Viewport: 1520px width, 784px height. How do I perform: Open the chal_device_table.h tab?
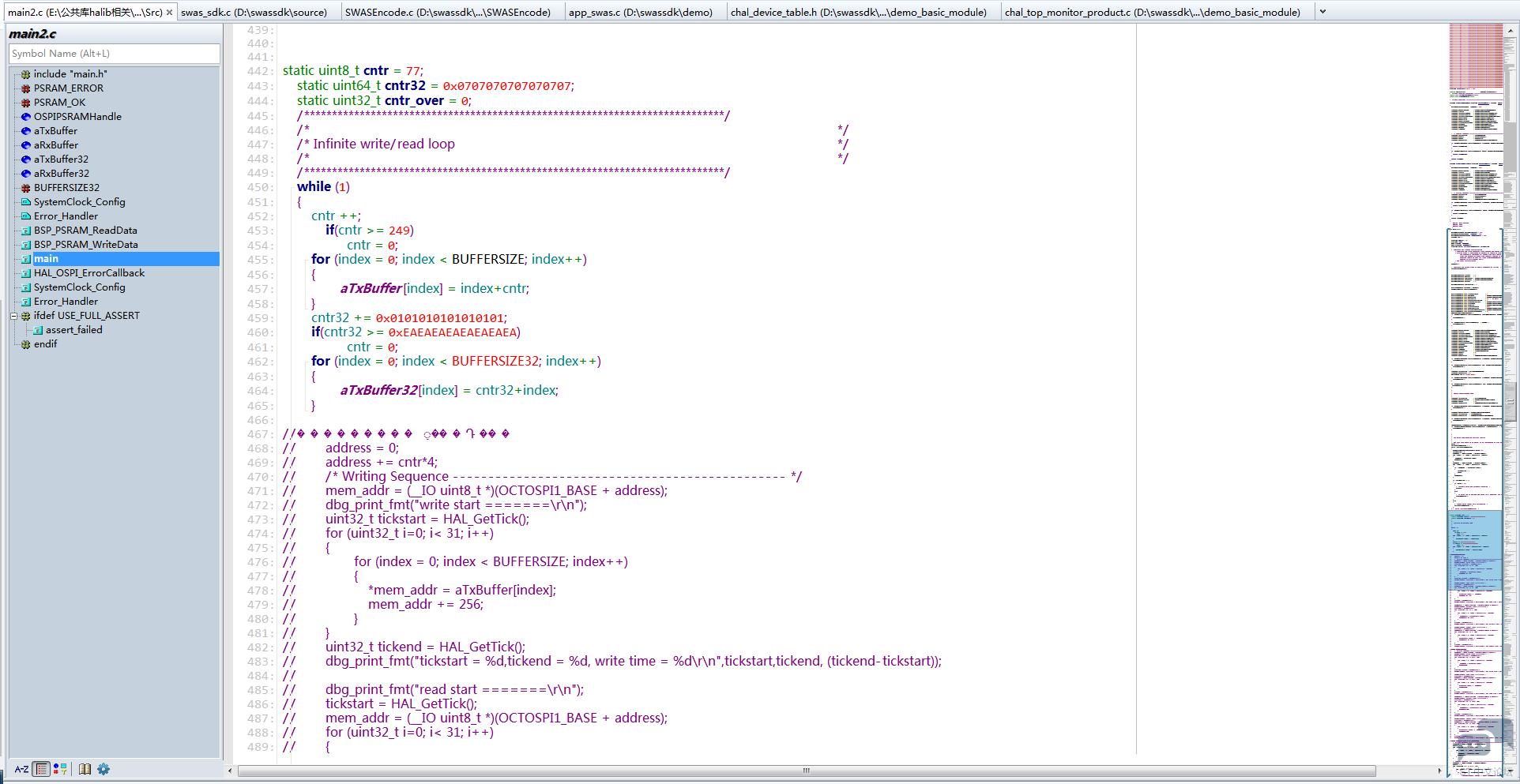[x=858, y=13]
